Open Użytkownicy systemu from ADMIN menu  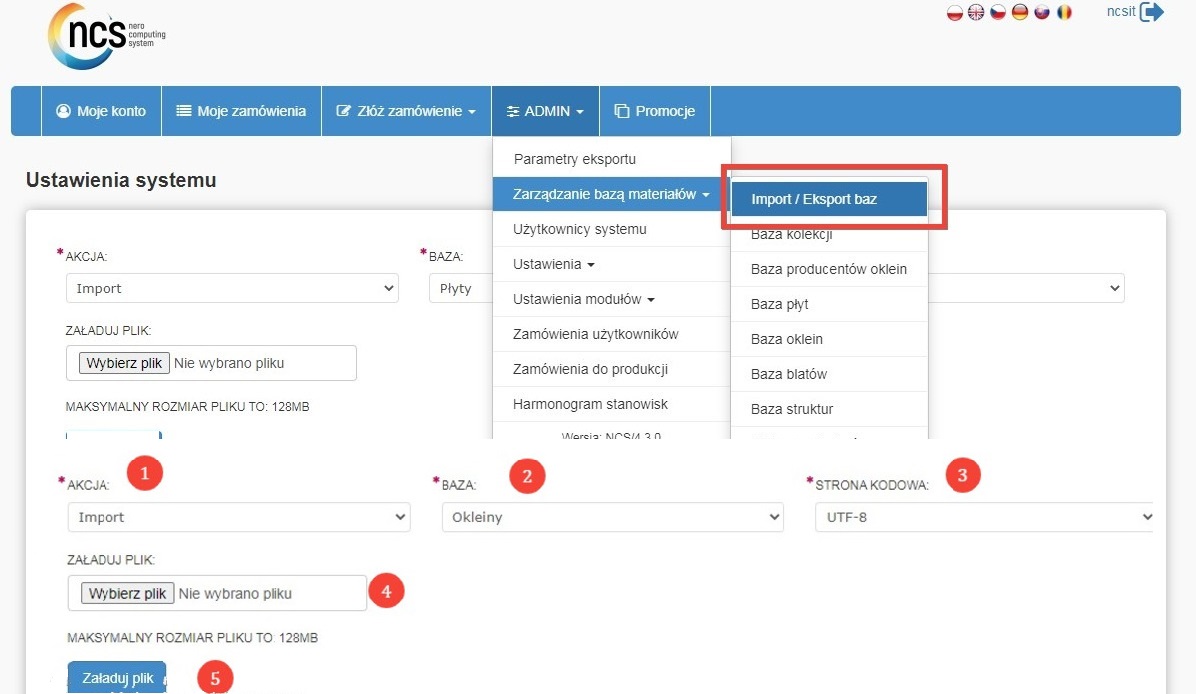pos(579,229)
